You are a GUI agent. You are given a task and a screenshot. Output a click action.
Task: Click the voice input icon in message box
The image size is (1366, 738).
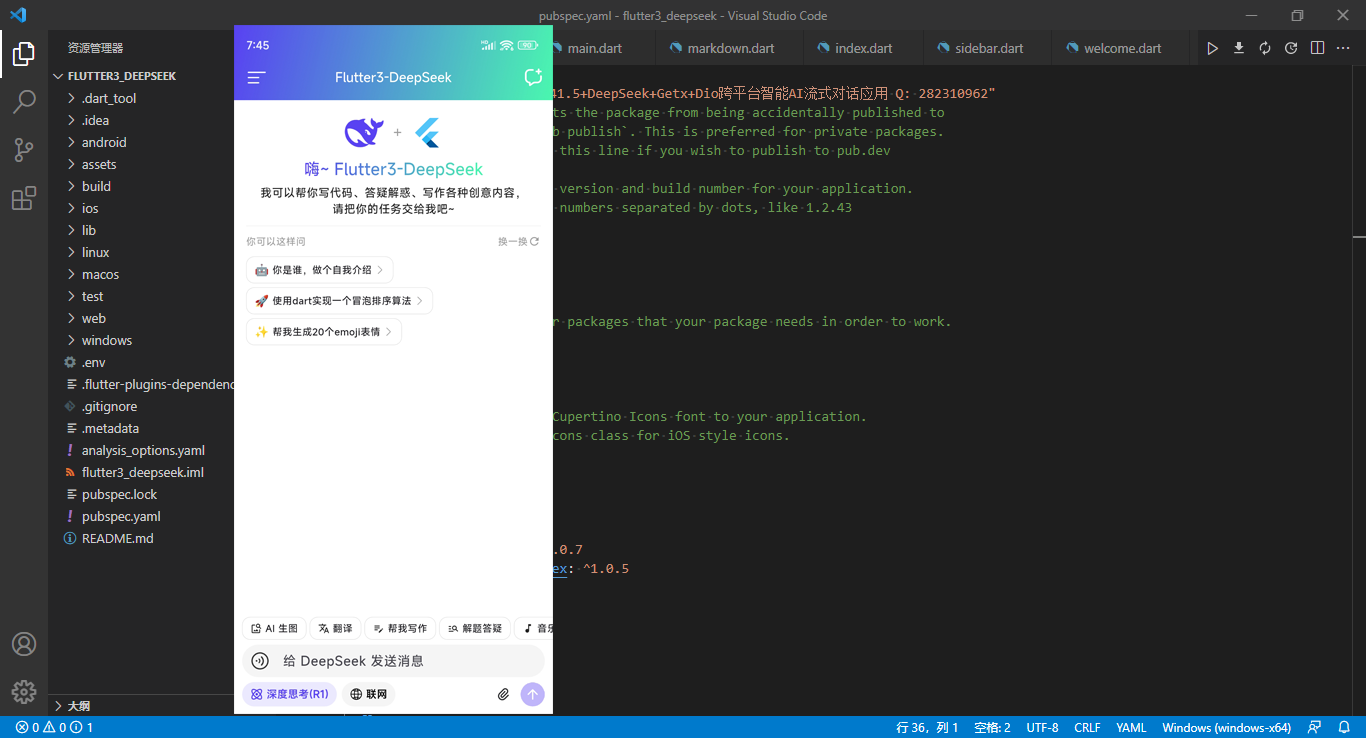pos(260,661)
